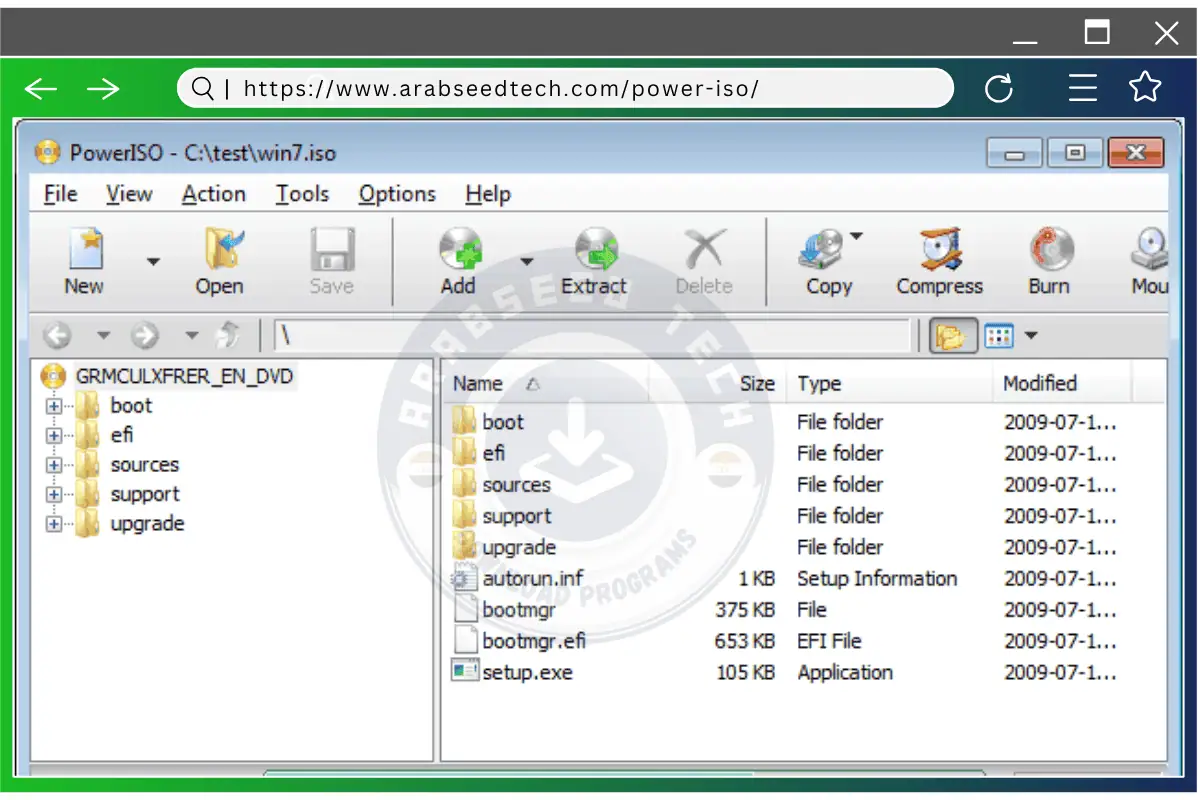This screenshot has width=1200, height=800.
Task: Open the Action menu
Action: point(213,193)
